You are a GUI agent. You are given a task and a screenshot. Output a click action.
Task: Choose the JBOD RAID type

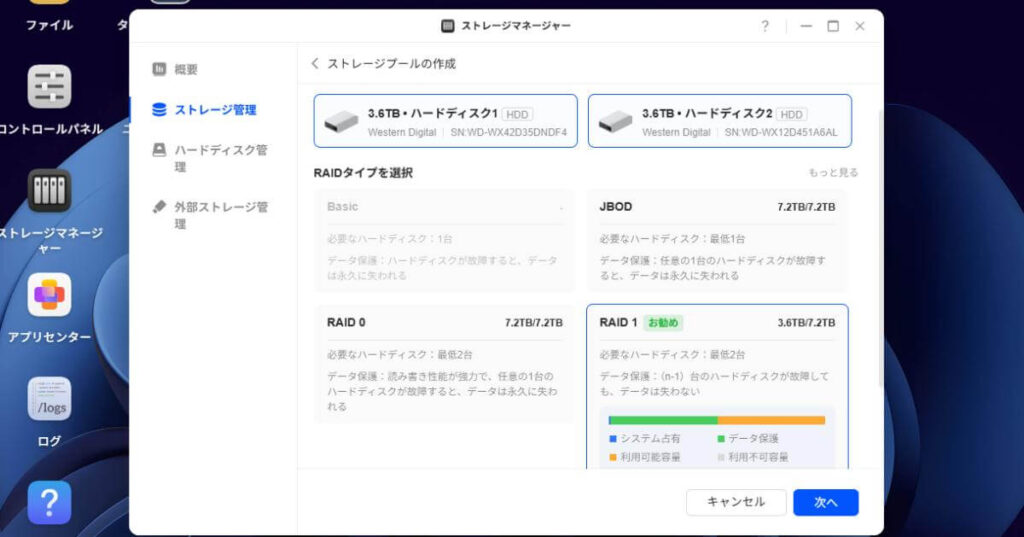717,241
